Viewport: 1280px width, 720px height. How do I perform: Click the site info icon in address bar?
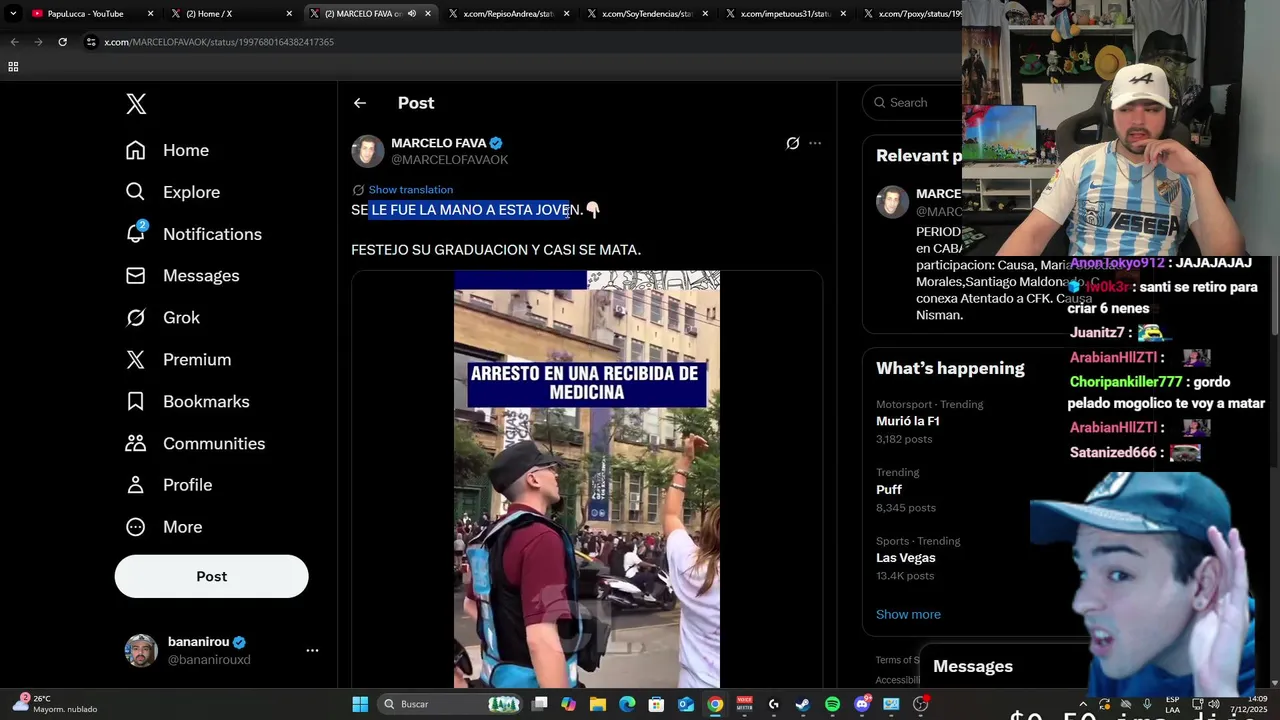(91, 42)
